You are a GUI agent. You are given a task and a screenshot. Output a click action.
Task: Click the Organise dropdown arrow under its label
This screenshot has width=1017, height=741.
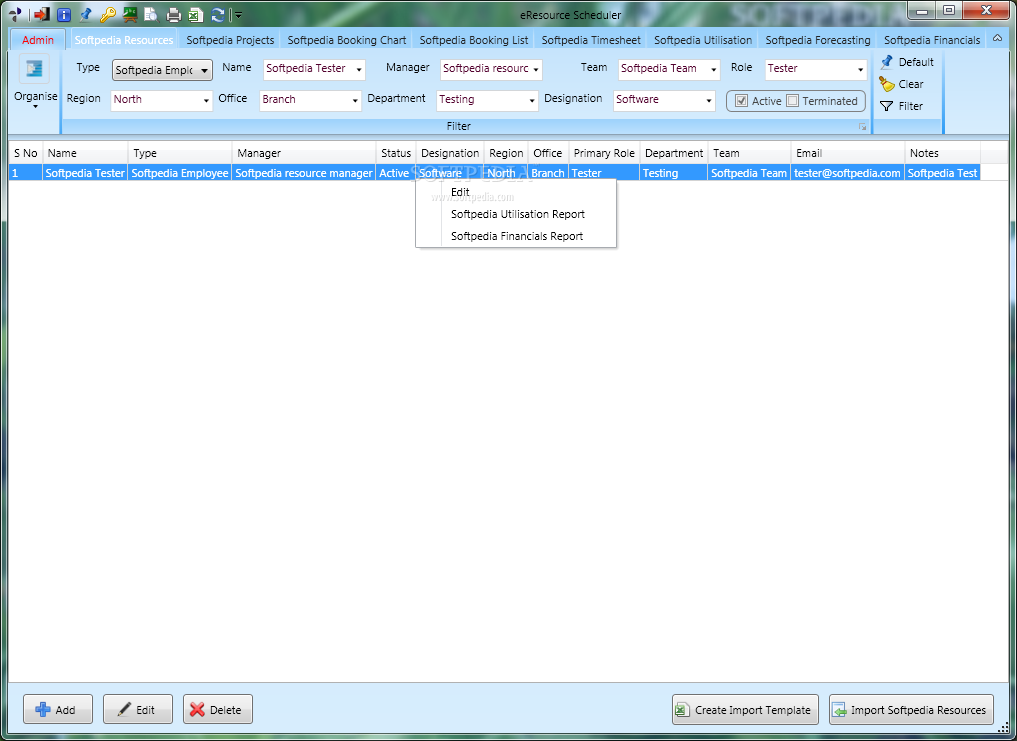(x=35, y=107)
